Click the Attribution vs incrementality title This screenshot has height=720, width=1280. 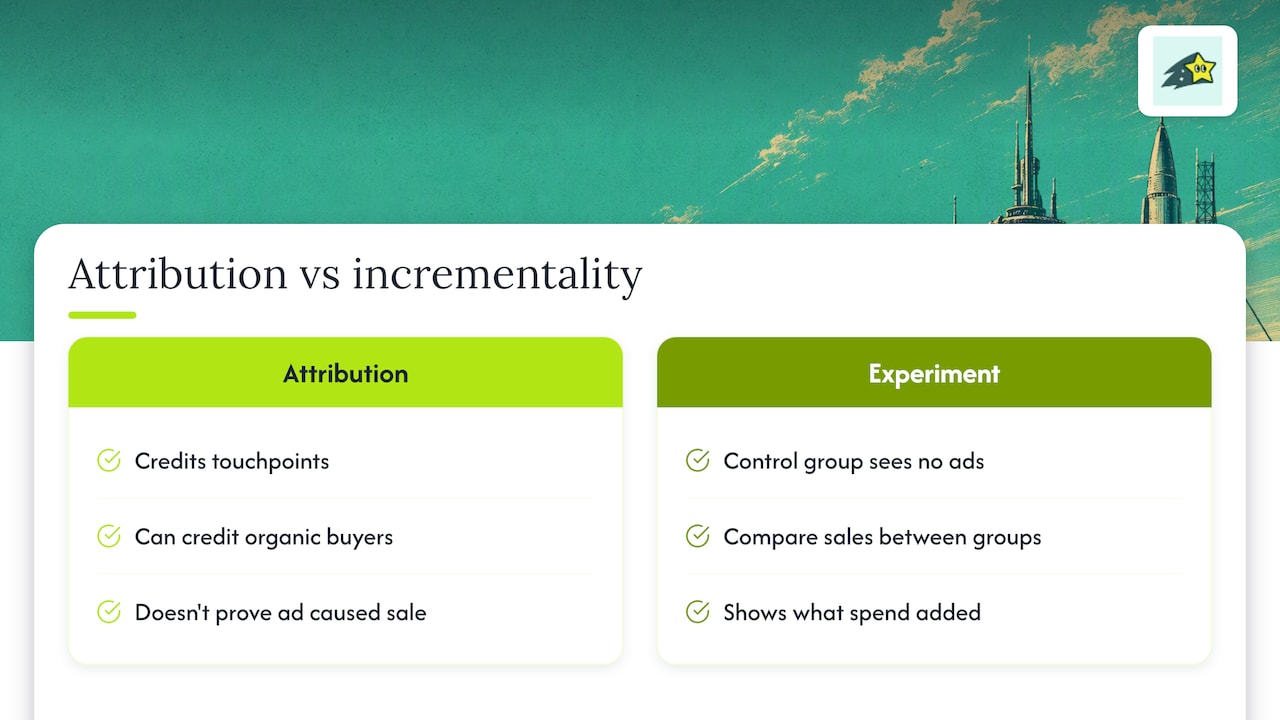coord(355,274)
